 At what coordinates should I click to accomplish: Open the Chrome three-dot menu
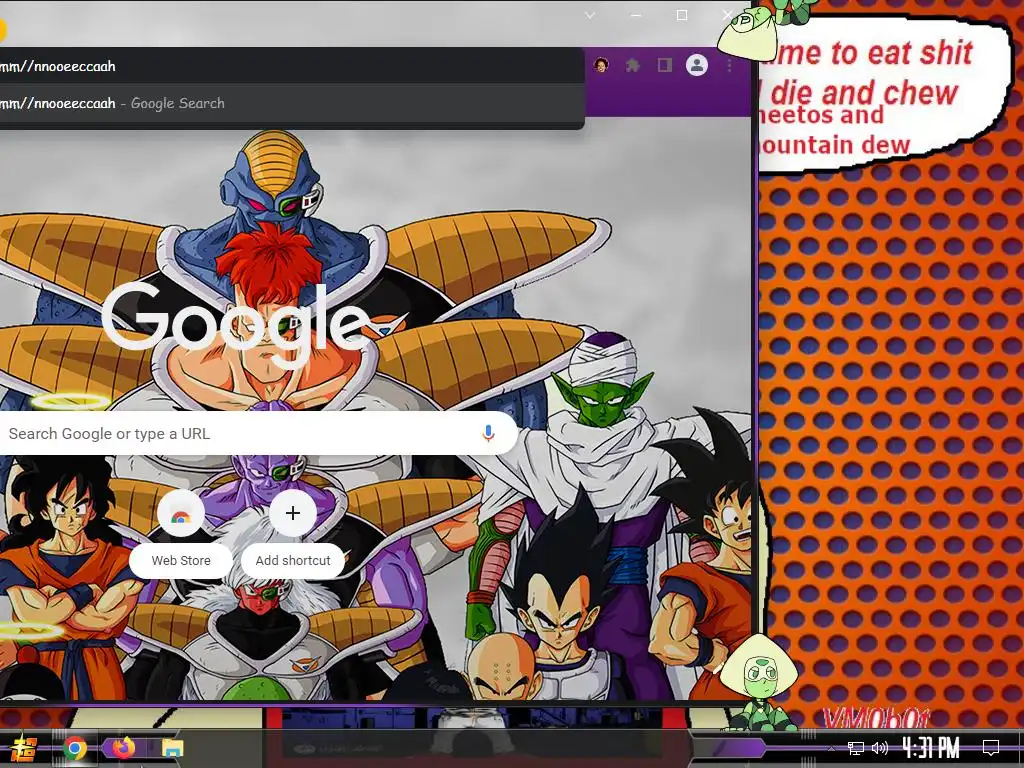click(x=729, y=65)
